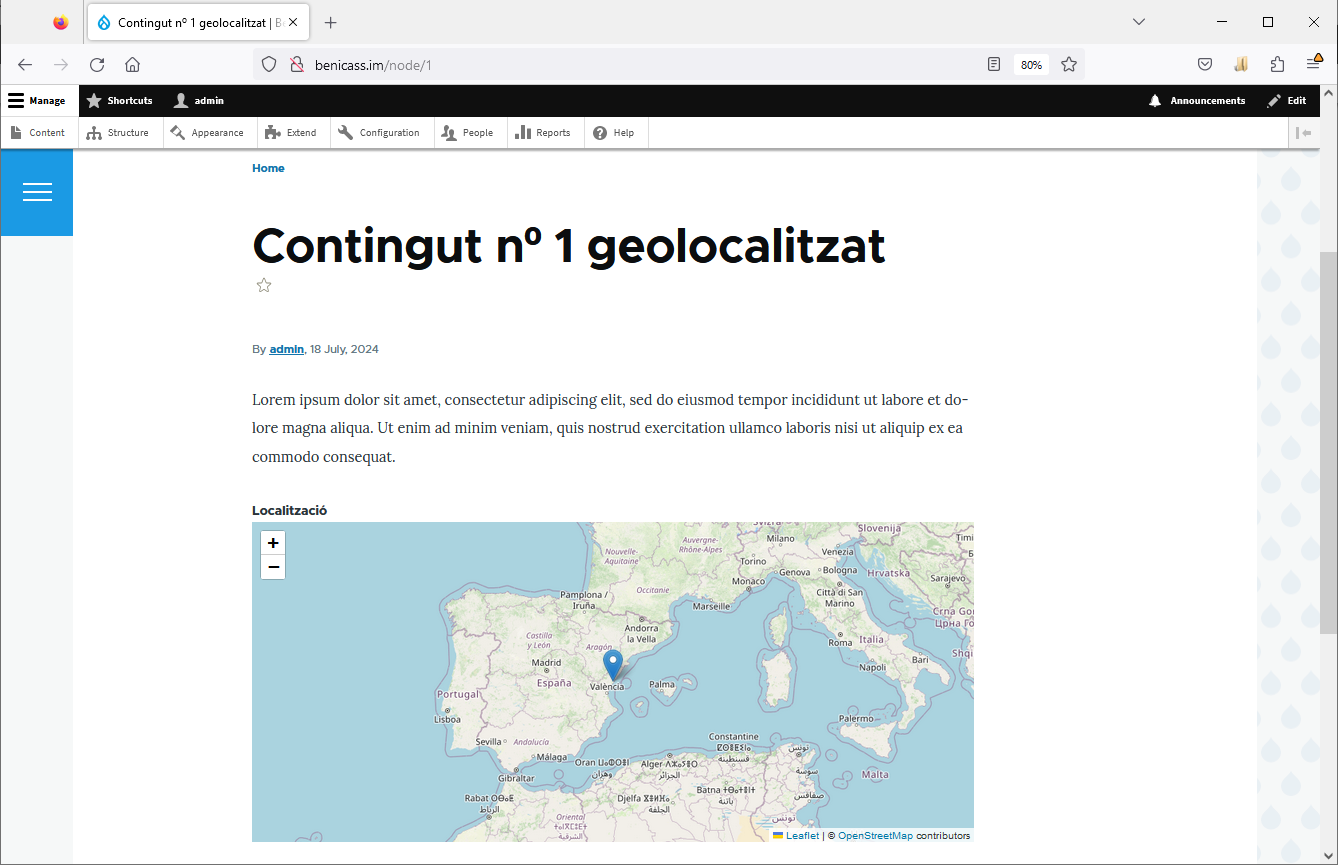Go back using the browser back arrow
Viewport: 1338px width, 865px height.
(25, 65)
